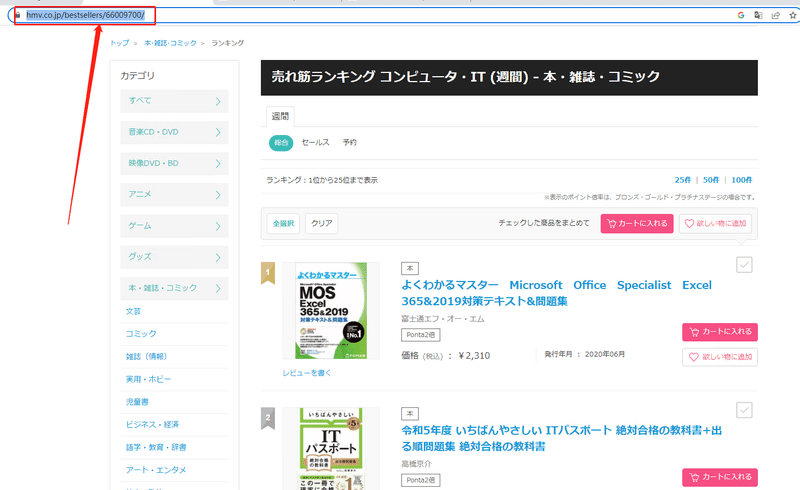Open MOS Excel 365&2019 book cover thumbnail
Viewport: 800px width, 490px height.
pyautogui.click(x=331, y=310)
